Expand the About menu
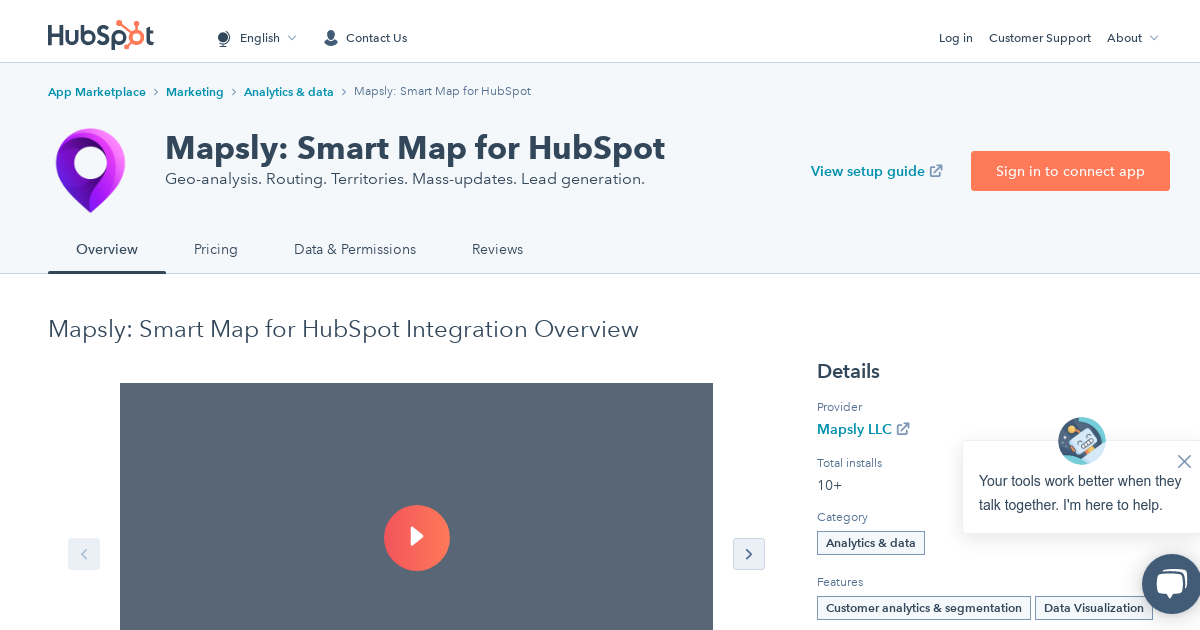1200x630 pixels. [1131, 38]
